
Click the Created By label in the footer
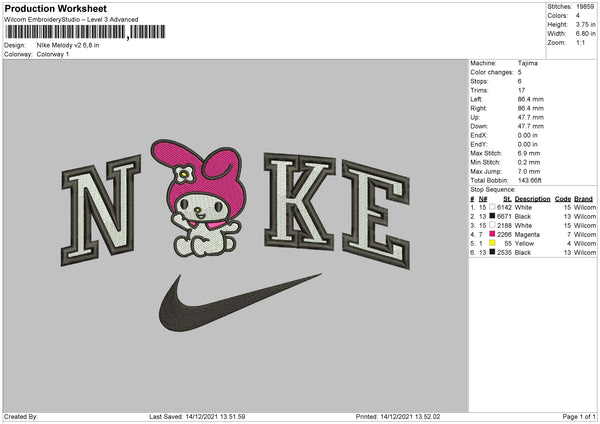(21, 416)
